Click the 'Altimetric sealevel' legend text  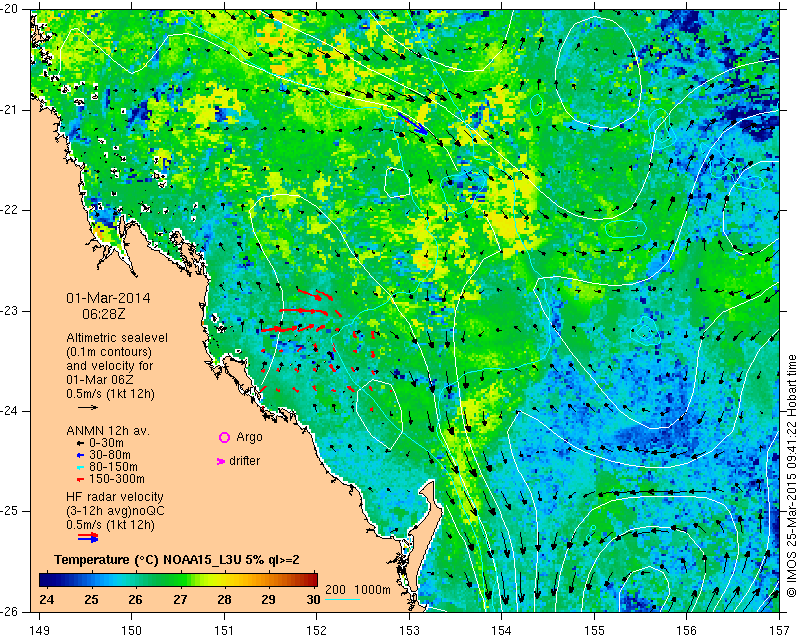[117, 338]
